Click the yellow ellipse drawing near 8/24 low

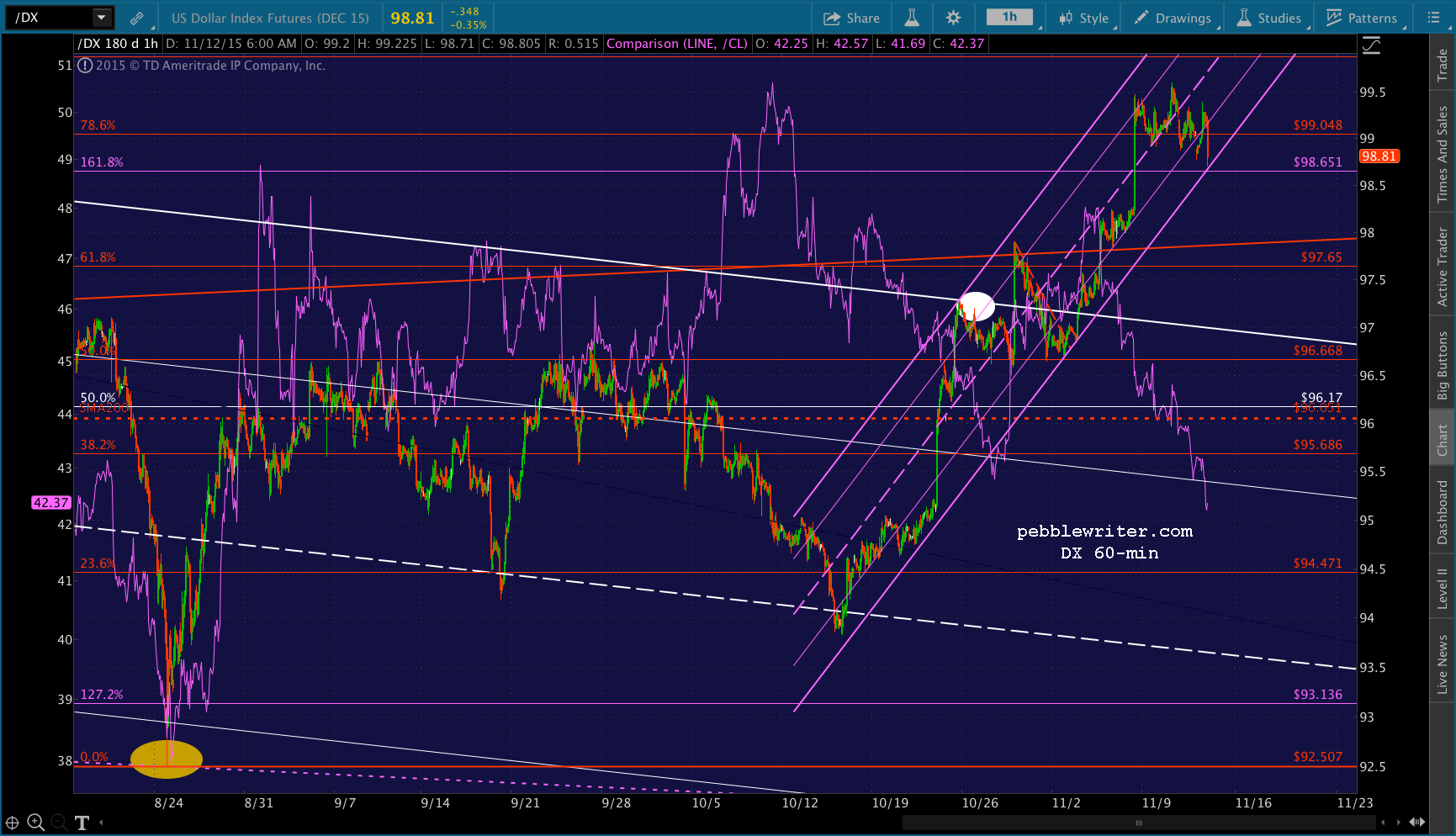point(167,759)
